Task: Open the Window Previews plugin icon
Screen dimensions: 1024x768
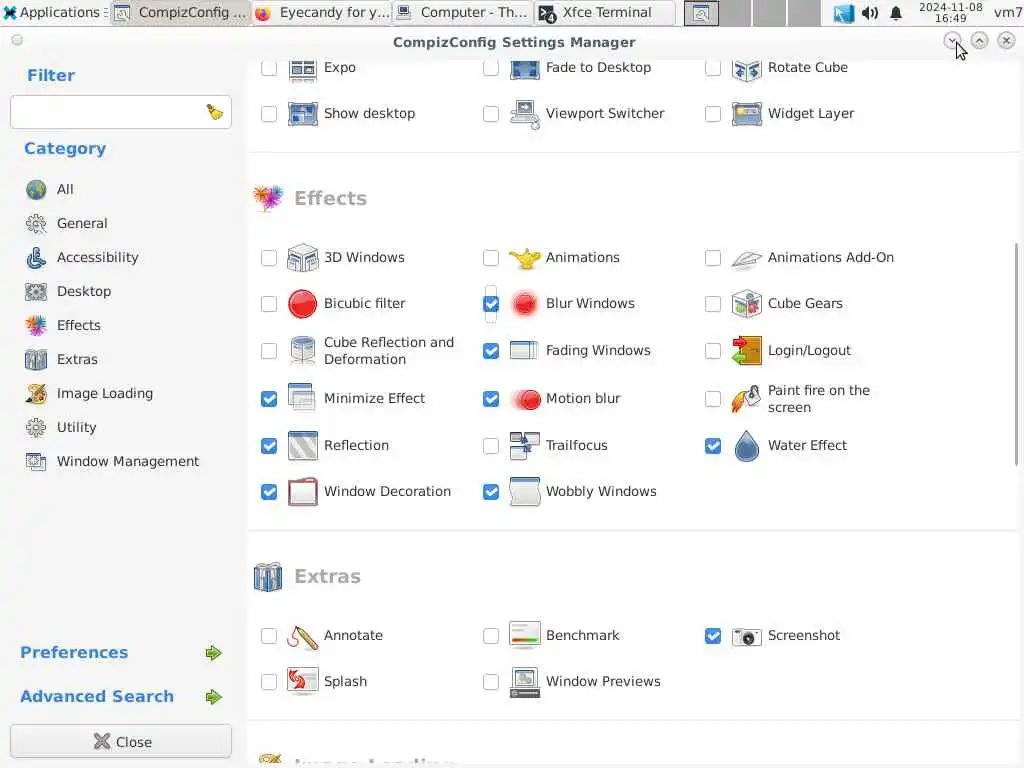Action: [524, 682]
